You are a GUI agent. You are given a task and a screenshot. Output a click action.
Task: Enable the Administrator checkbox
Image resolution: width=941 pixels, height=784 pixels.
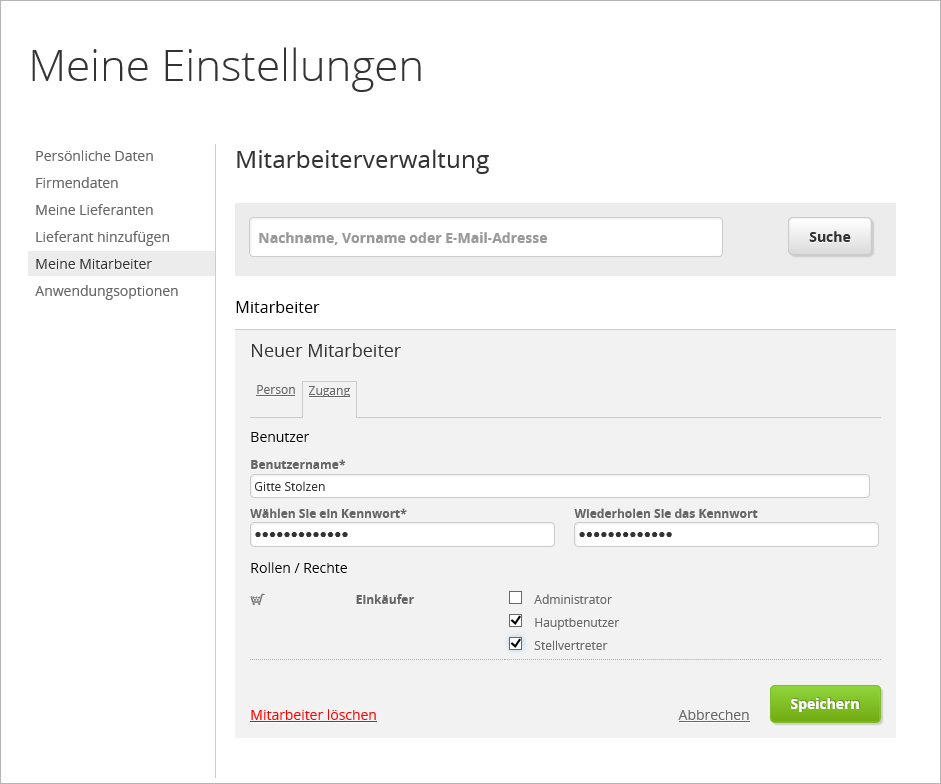516,598
